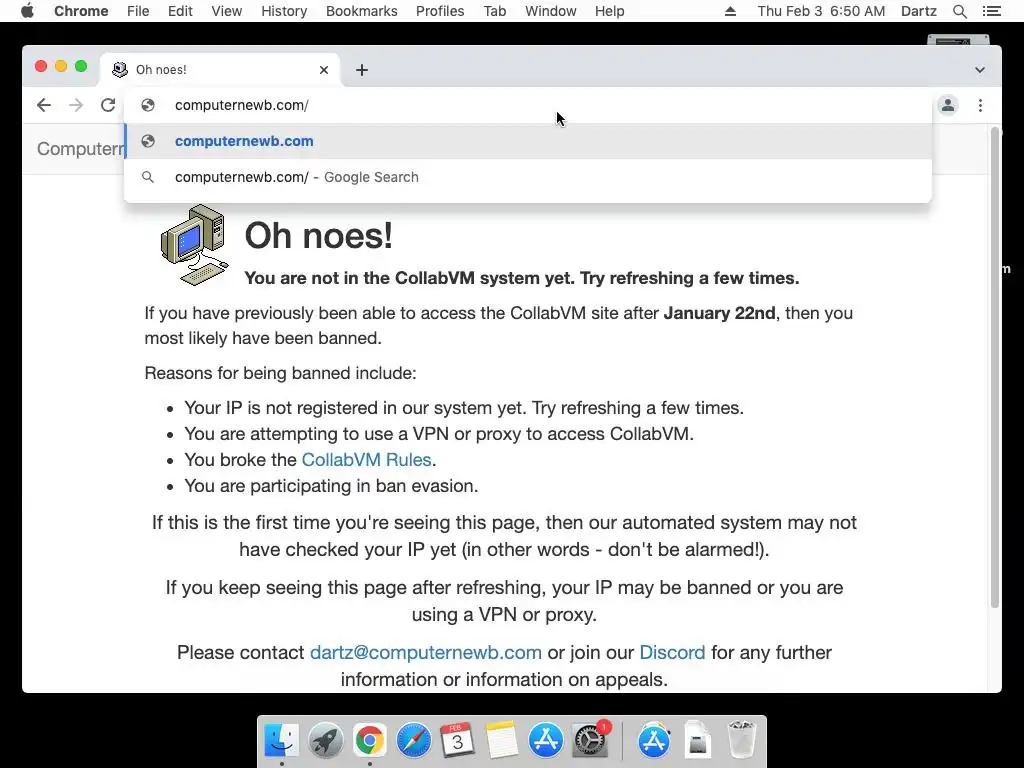
Task: Open Spotlight search magnifier icon
Action: tap(959, 11)
